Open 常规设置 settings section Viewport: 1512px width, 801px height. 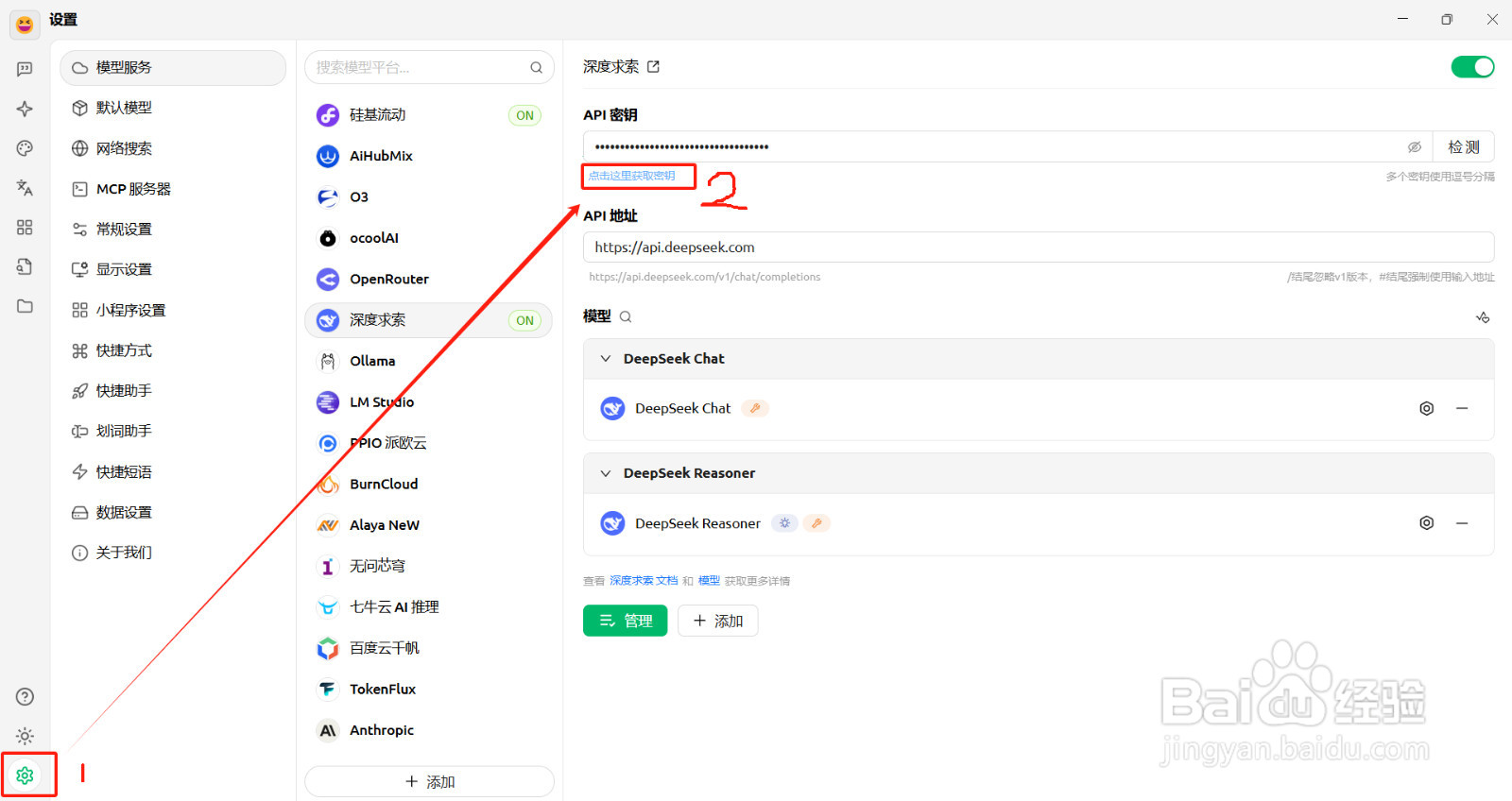coord(173,230)
